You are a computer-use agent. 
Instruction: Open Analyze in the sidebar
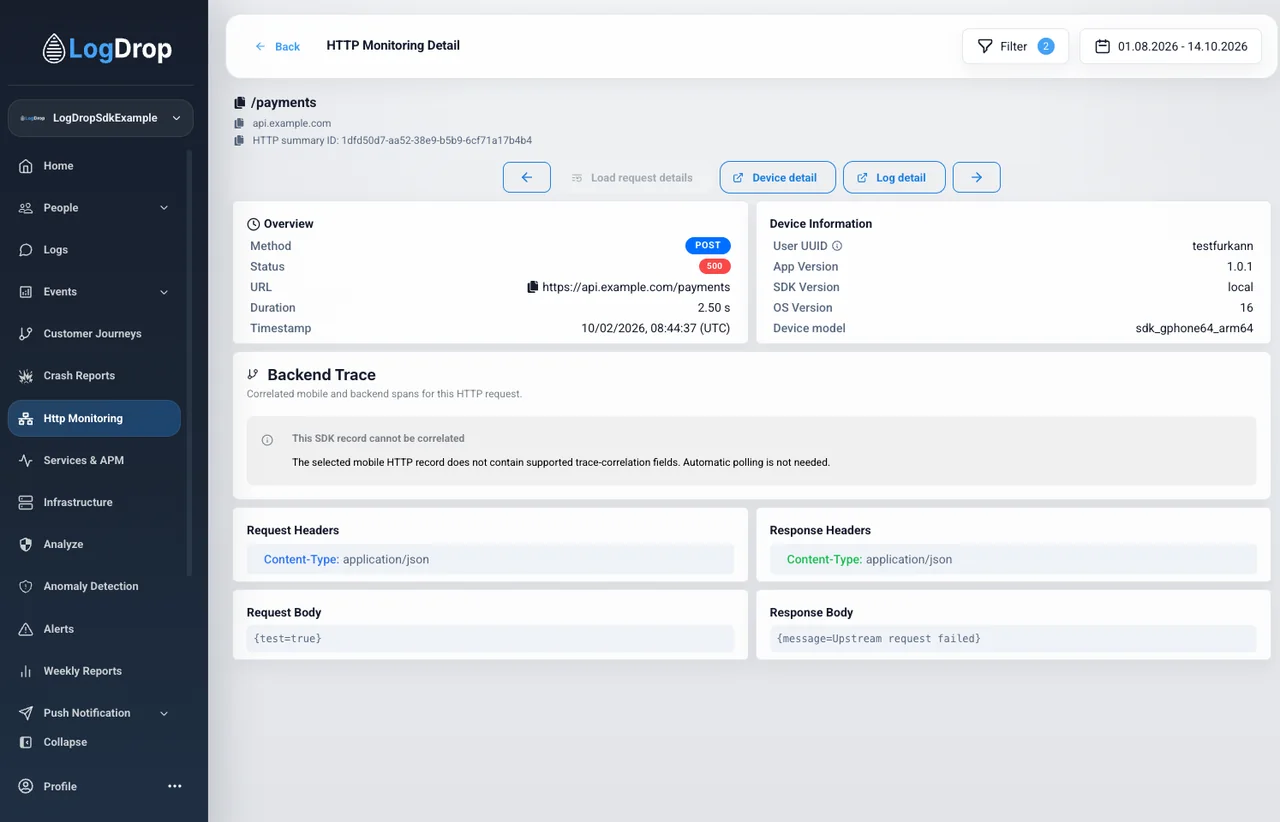pos(94,544)
